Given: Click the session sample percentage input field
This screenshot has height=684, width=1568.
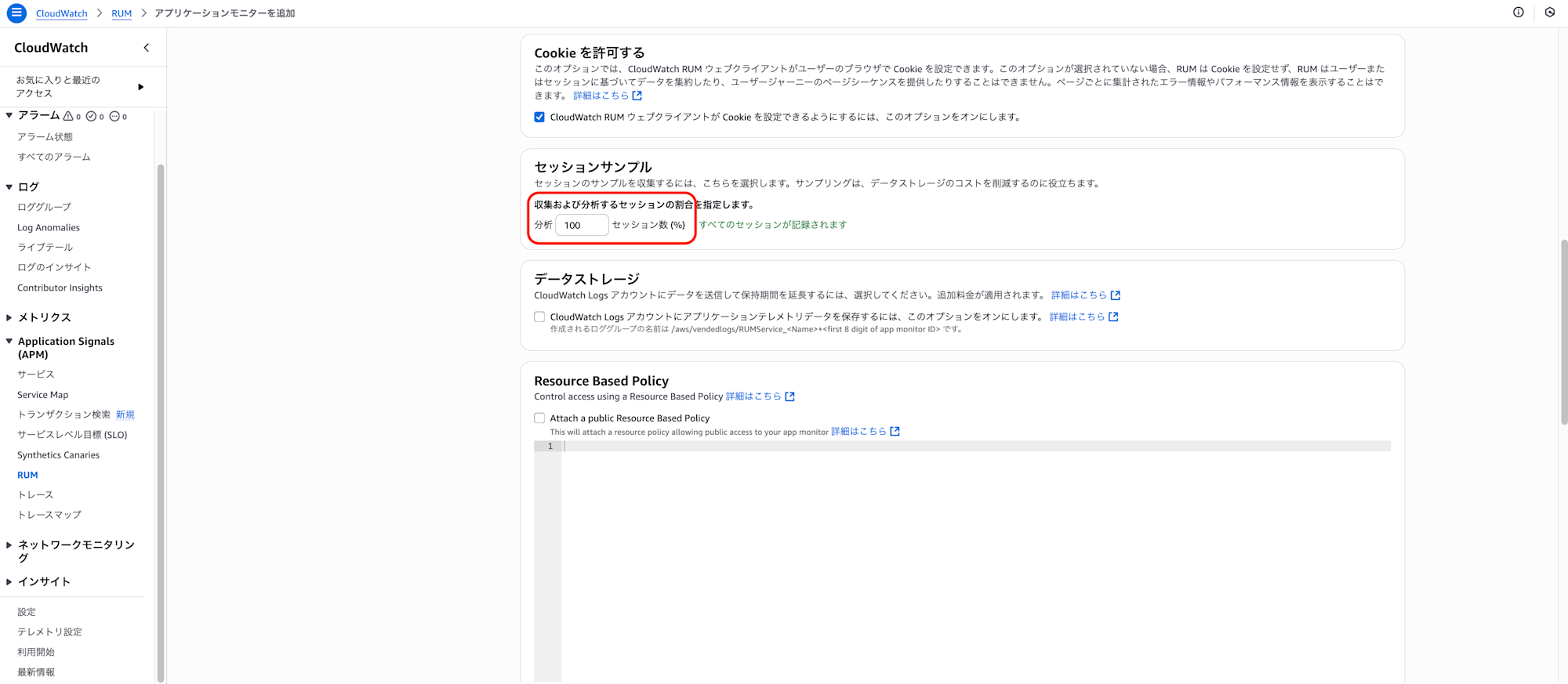Looking at the screenshot, I should point(582,226).
